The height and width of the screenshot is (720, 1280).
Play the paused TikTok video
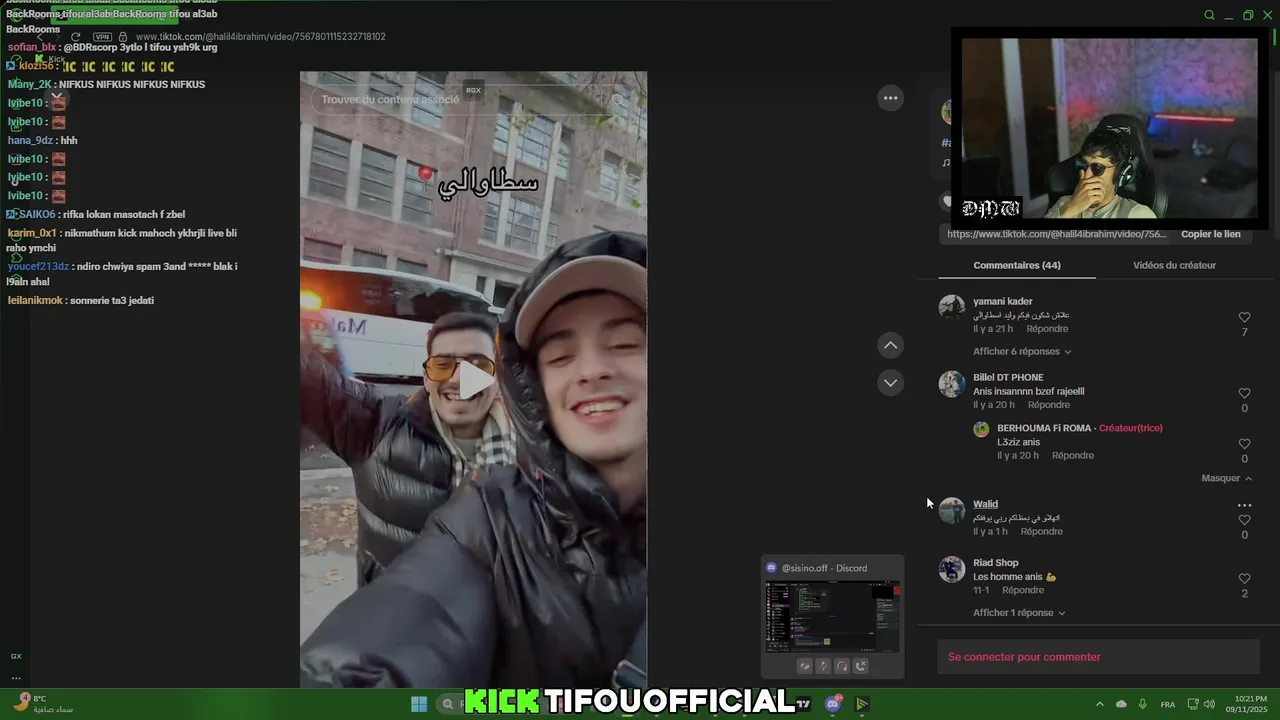[x=475, y=380]
